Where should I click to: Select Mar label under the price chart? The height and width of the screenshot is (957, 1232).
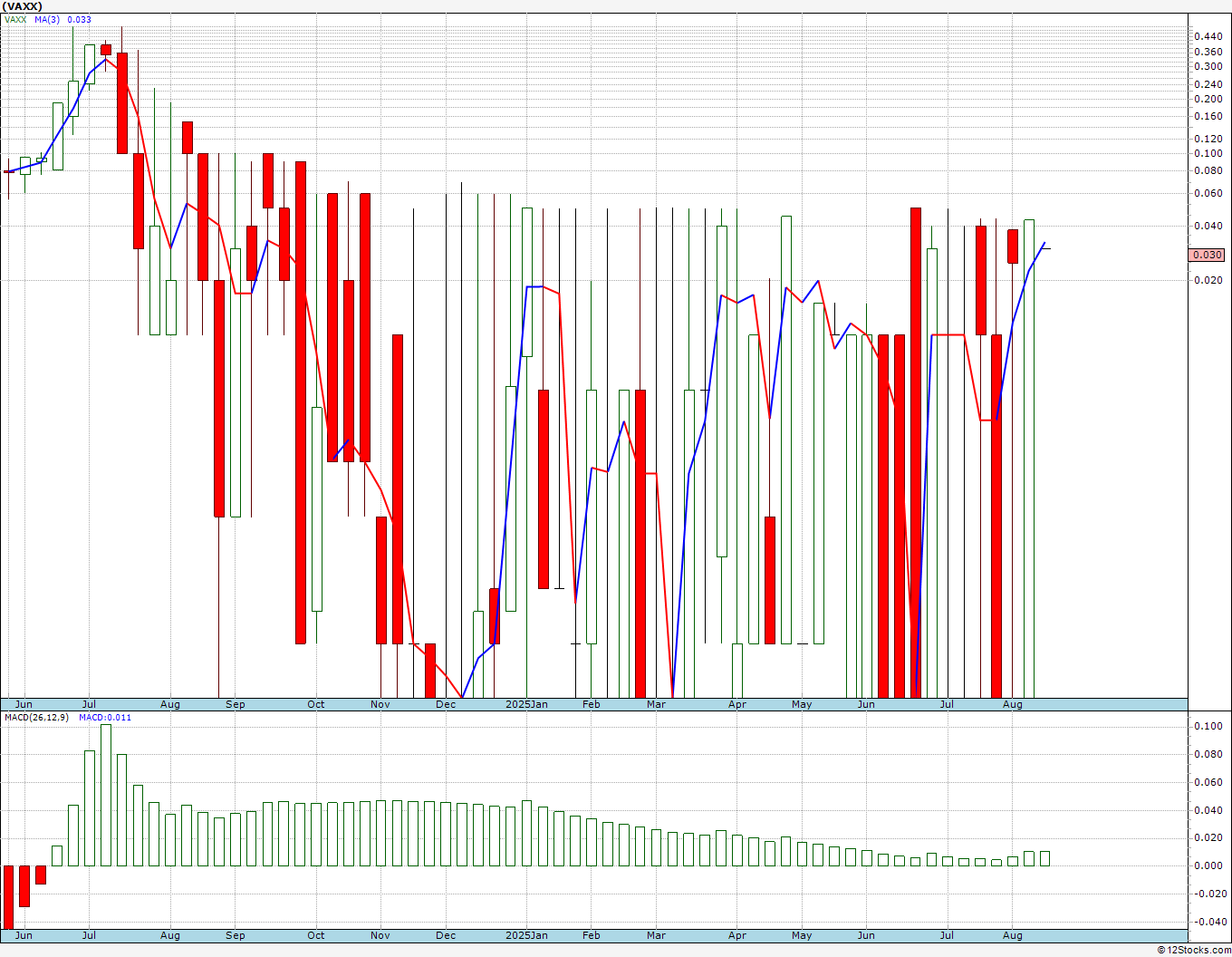pyautogui.click(x=656, y=704)
